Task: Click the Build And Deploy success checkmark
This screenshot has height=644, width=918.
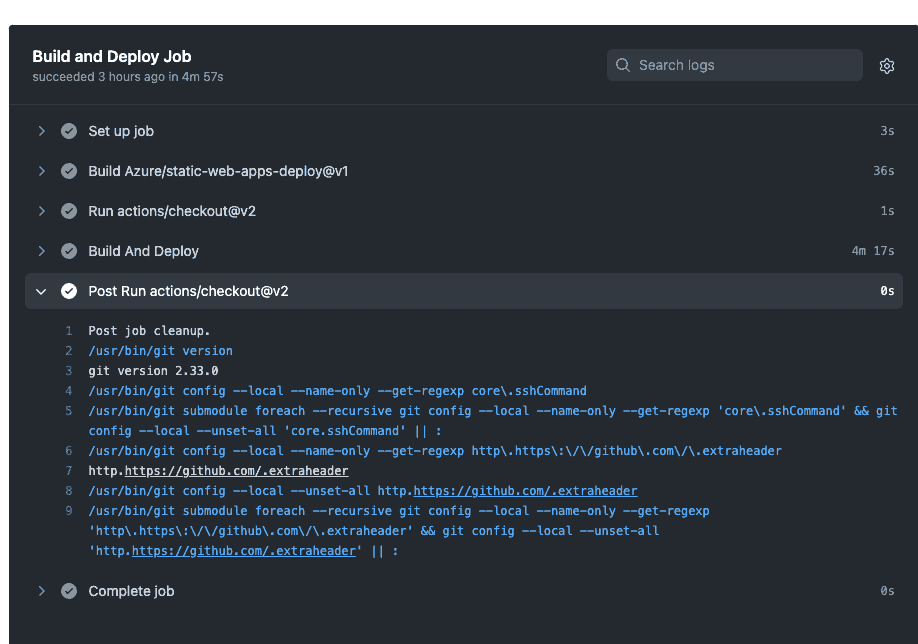Action: 69,251
